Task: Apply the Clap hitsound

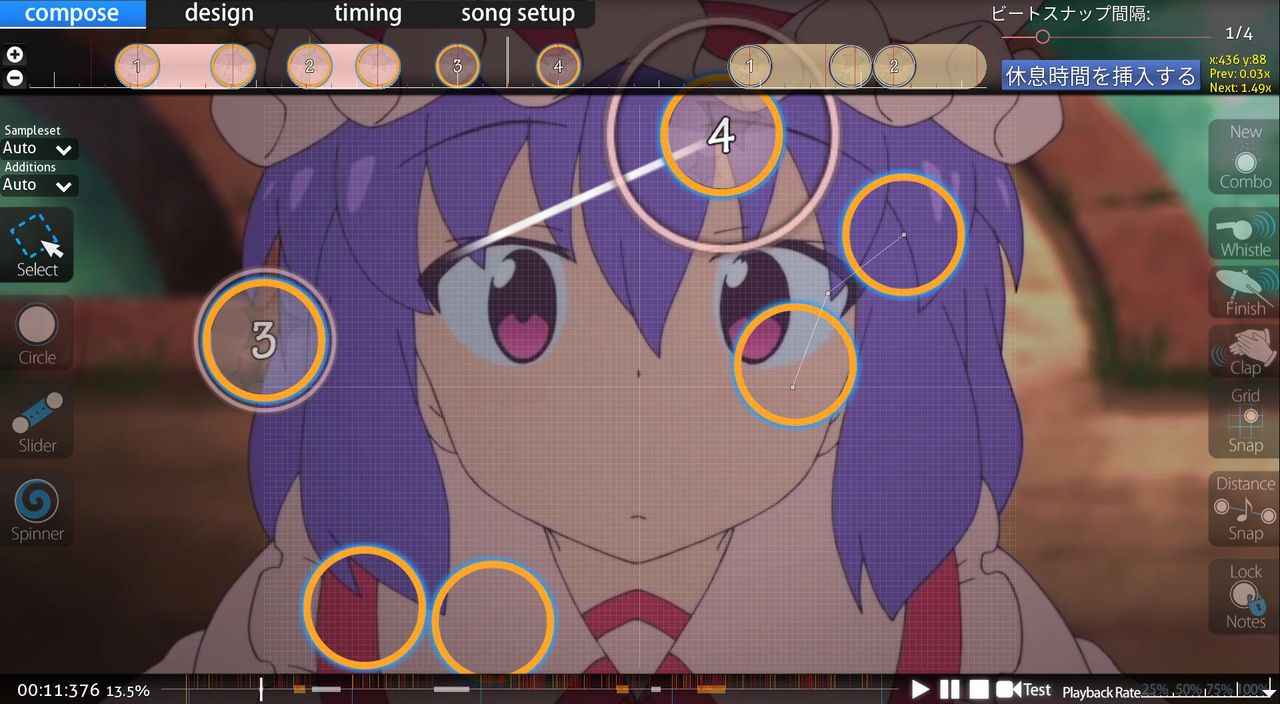Action: pyautogui.click(x=1242, y=352)
